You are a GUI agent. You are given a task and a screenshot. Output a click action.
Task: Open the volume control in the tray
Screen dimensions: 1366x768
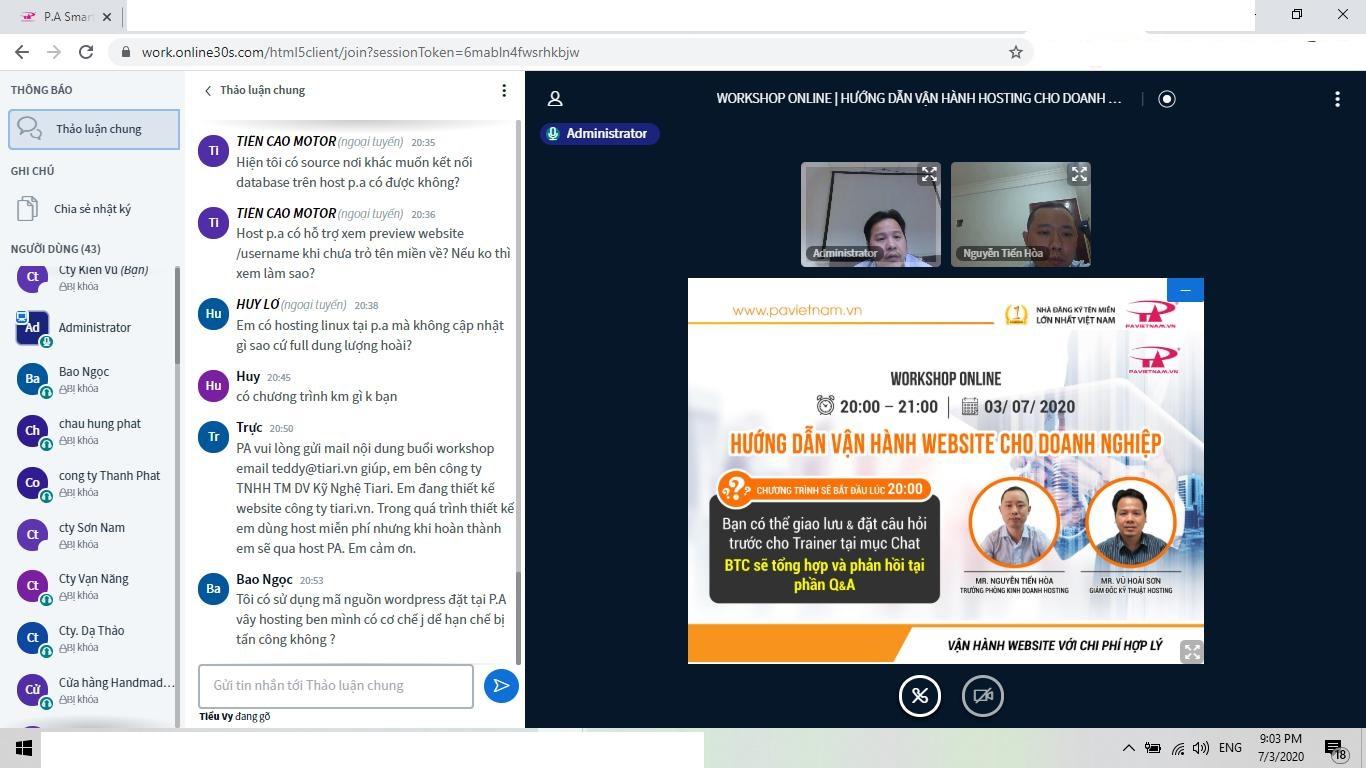pos(1200,748)
